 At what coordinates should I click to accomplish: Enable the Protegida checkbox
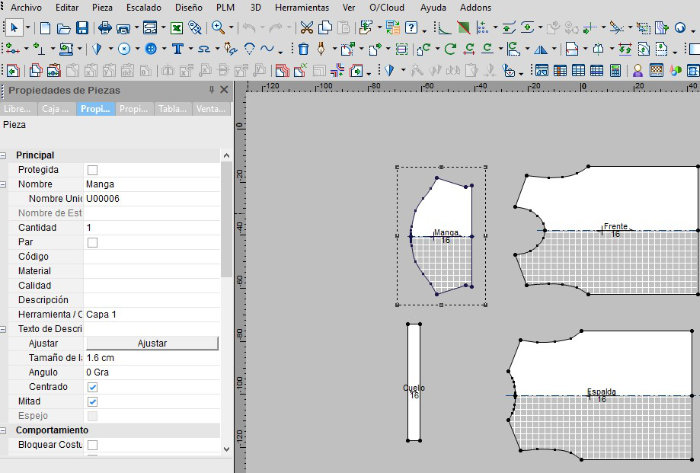pos(93,170)
